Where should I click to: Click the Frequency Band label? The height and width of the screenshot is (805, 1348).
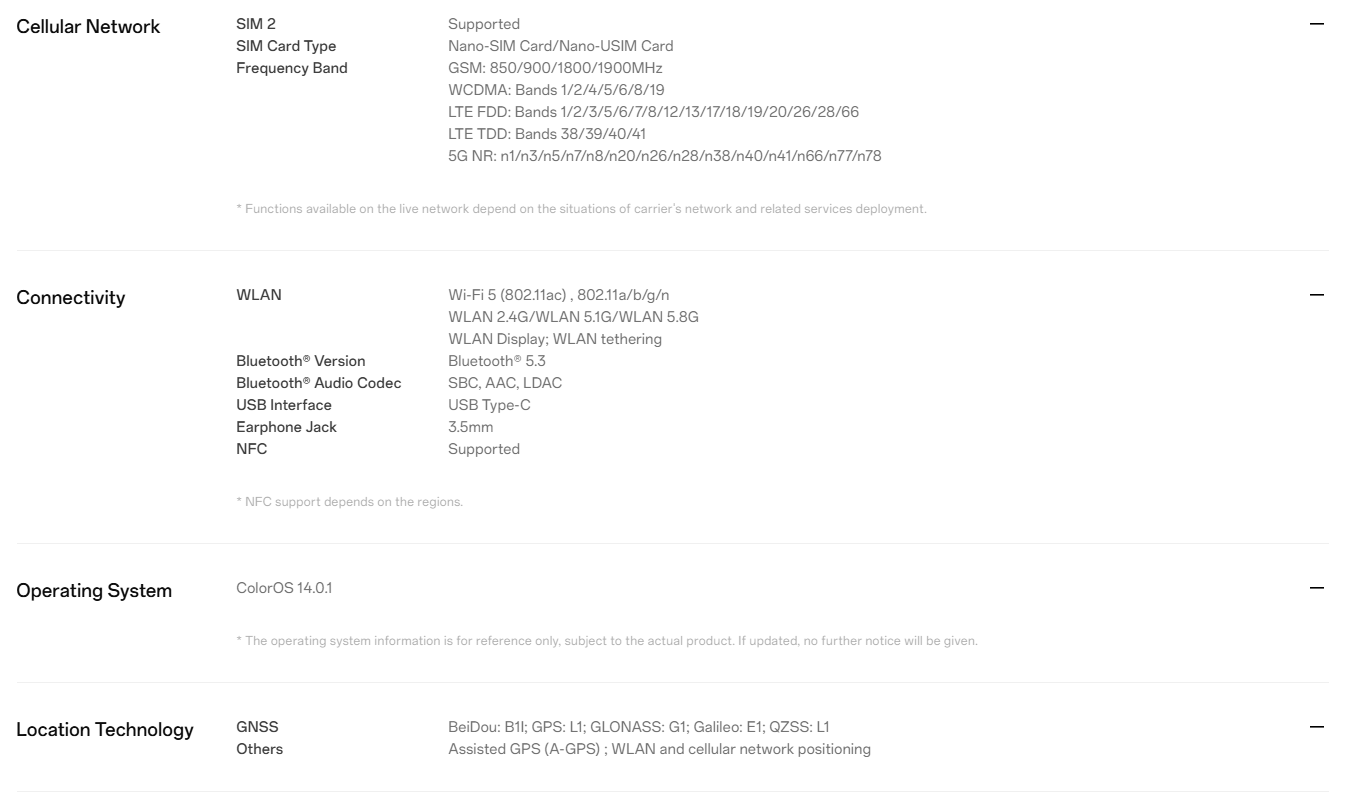coord(291,69)
